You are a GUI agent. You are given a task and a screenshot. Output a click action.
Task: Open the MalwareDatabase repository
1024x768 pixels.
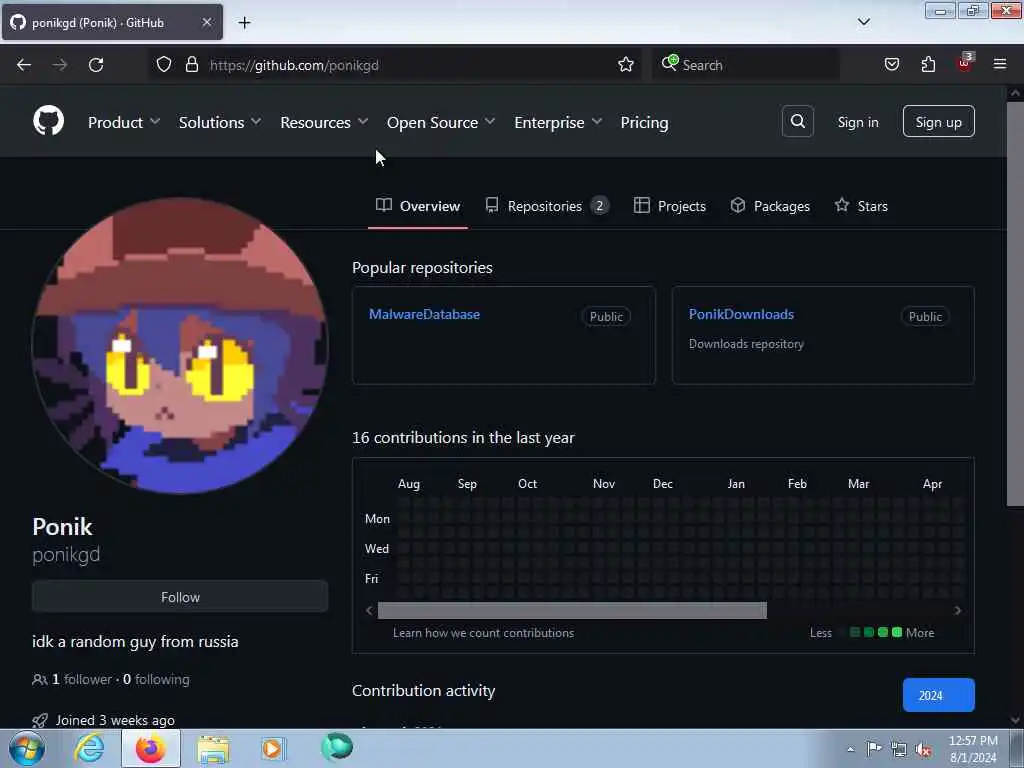pyautogui.click(x=424, y=314)
